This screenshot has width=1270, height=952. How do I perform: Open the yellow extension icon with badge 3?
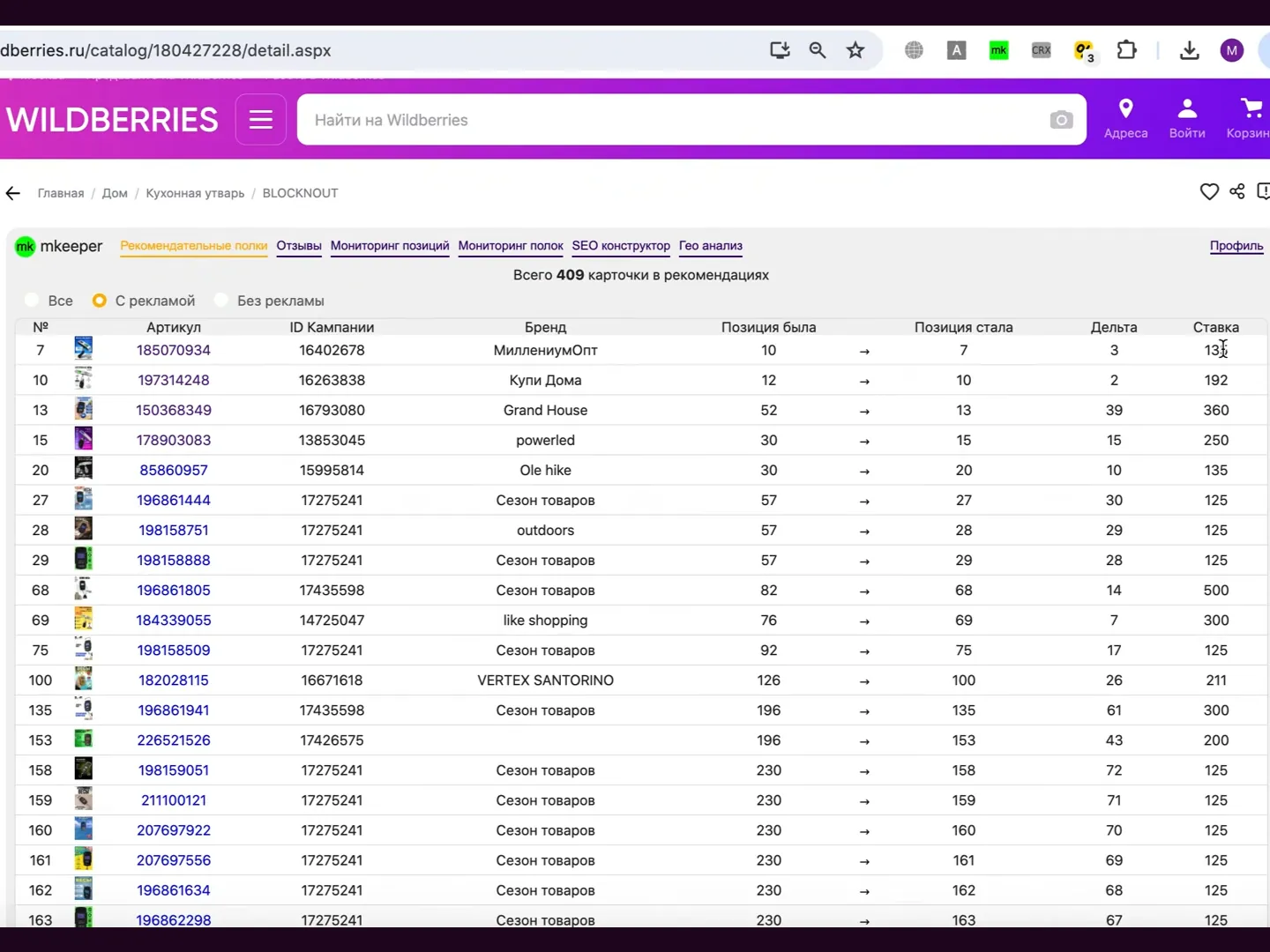[1084, 51]
